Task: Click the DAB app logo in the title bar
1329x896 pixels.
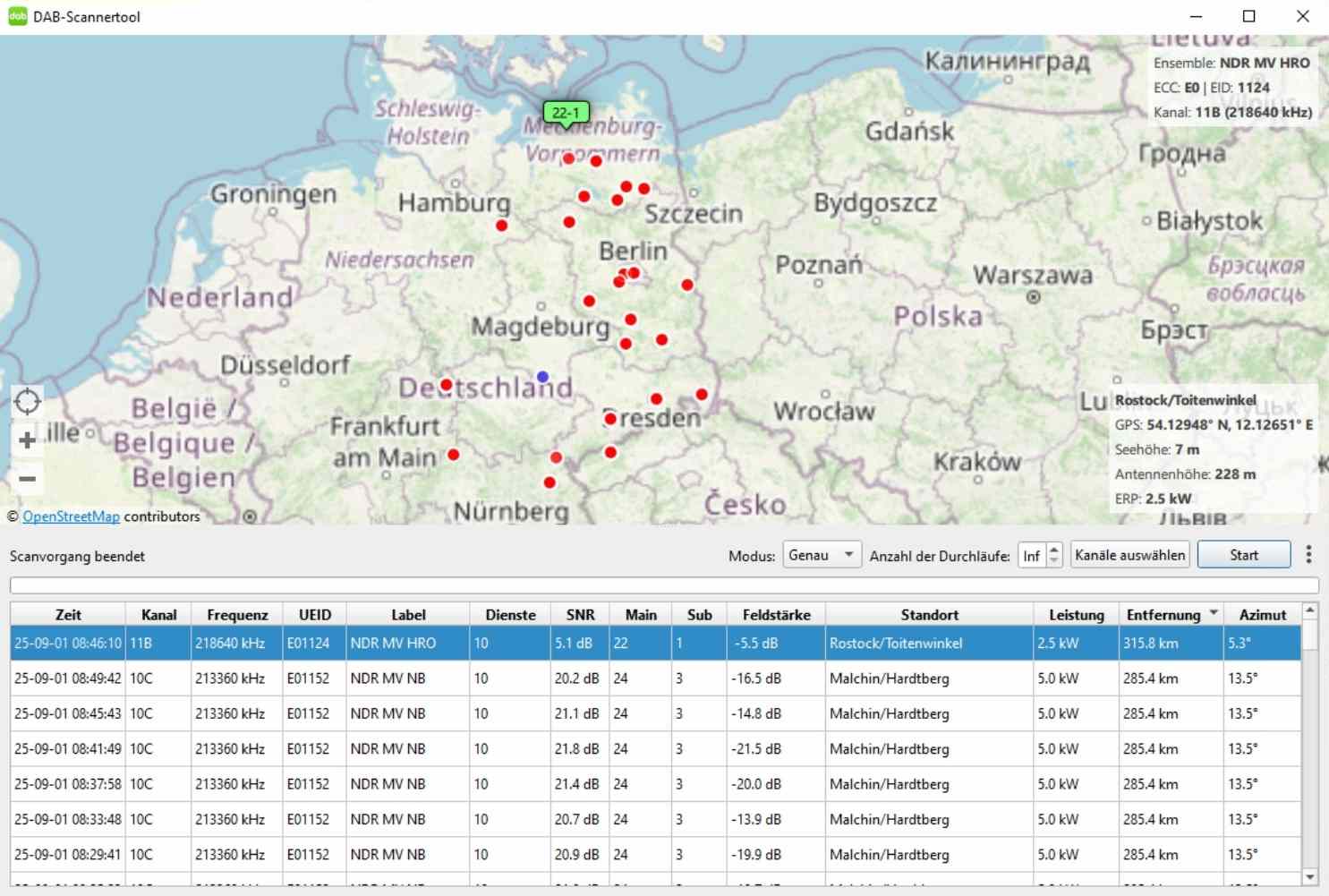Action: pyautogui.click(x=17, y=16)
